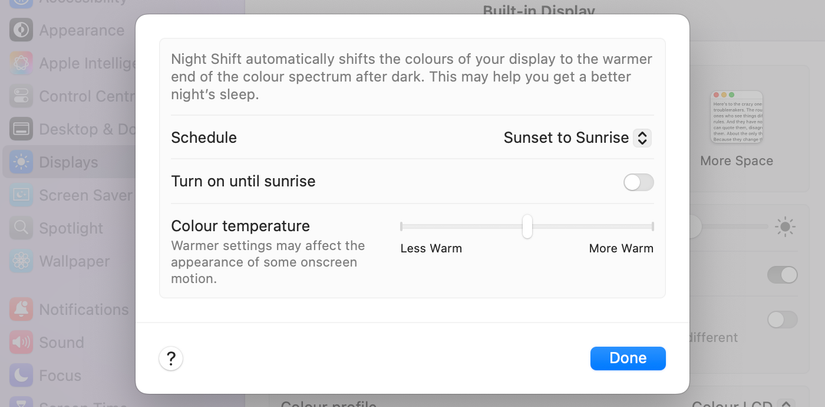
Task: Select the Focus moon icon
Action: (21, 375)
